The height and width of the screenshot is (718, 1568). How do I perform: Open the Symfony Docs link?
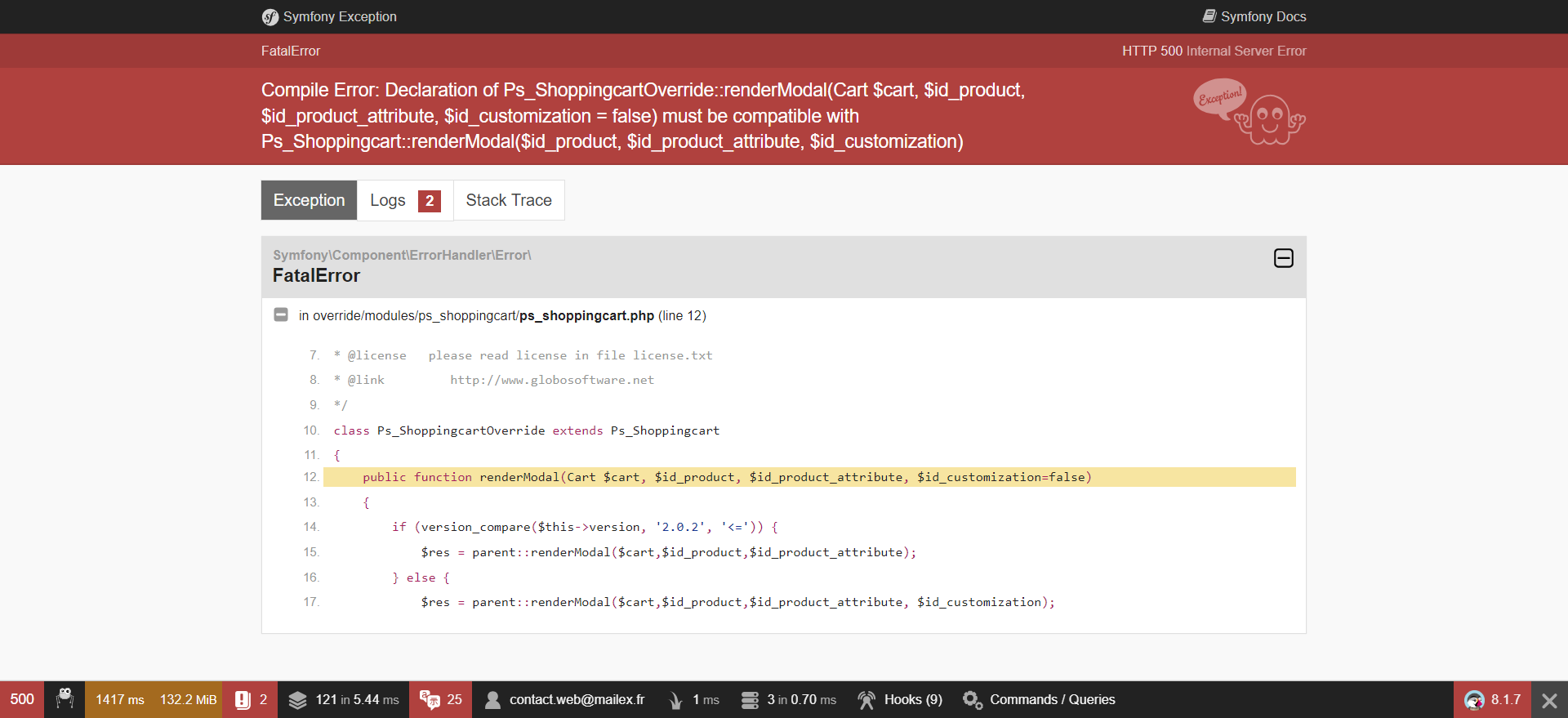[x=1263, y=16]
